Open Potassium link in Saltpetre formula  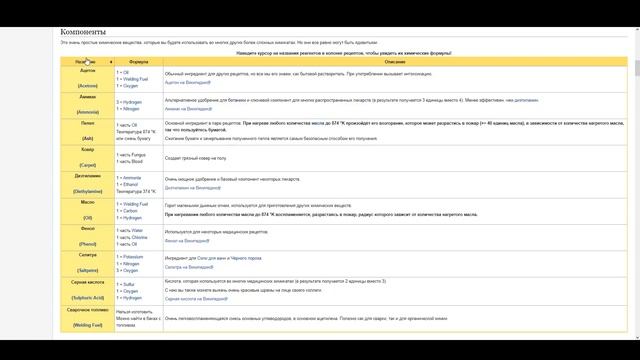pyautogui.click(x=133, y=257)
